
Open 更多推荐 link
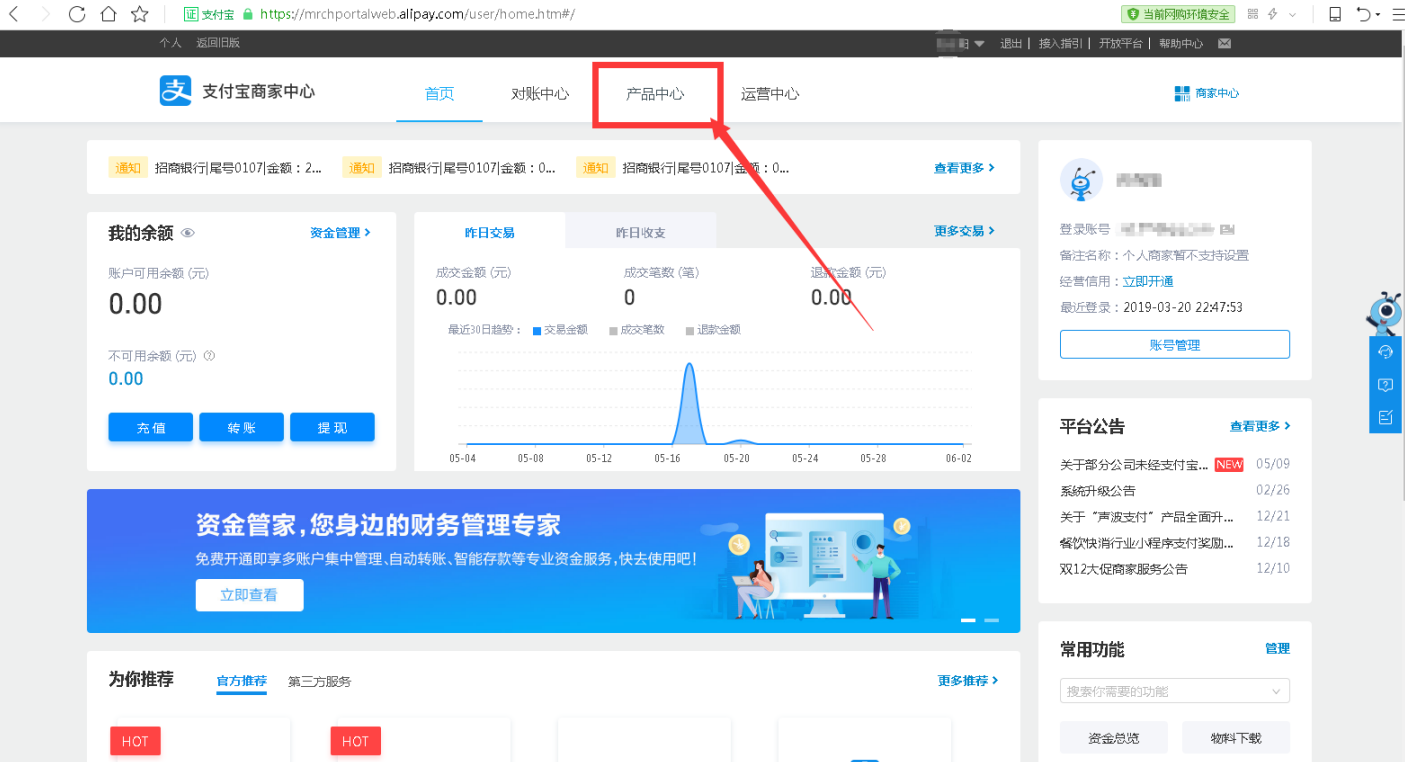pyautogui.click(x=968, y=680)
